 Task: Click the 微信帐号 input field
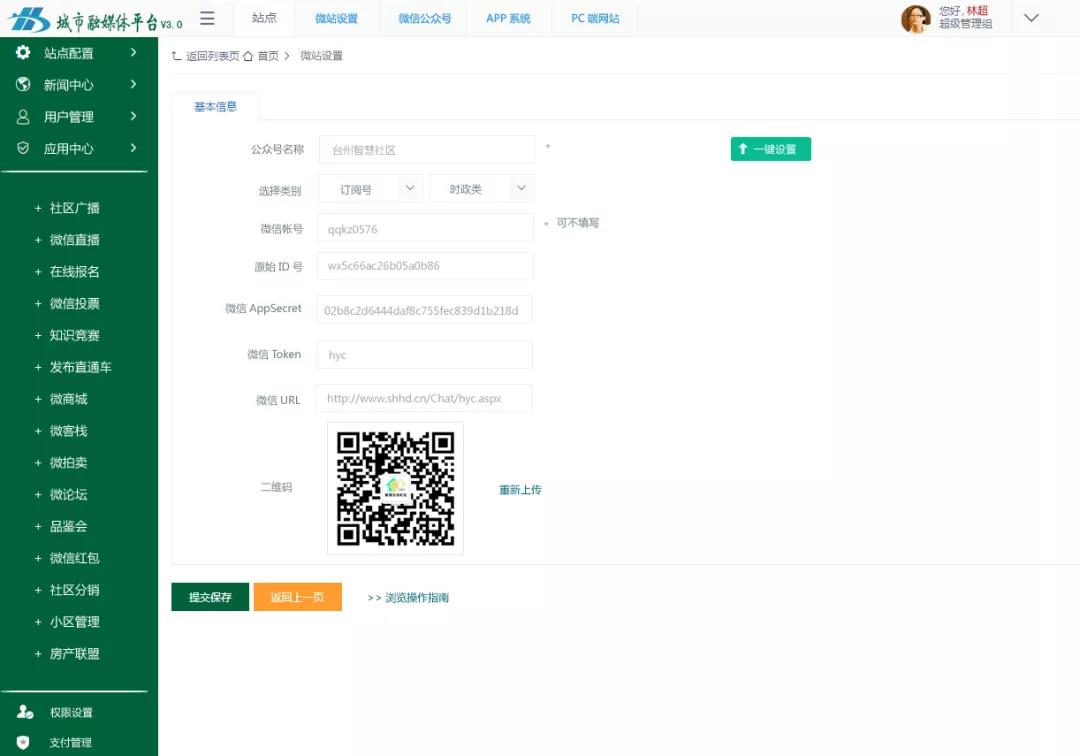[426, 227]
